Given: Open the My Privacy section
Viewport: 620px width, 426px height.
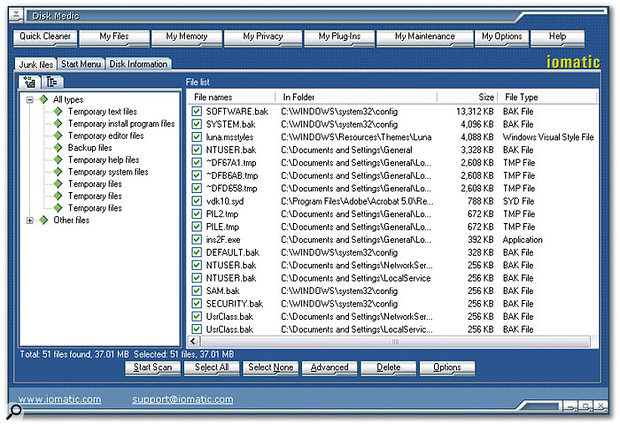Looking at the screenshot, I should (x=263, y=38).
